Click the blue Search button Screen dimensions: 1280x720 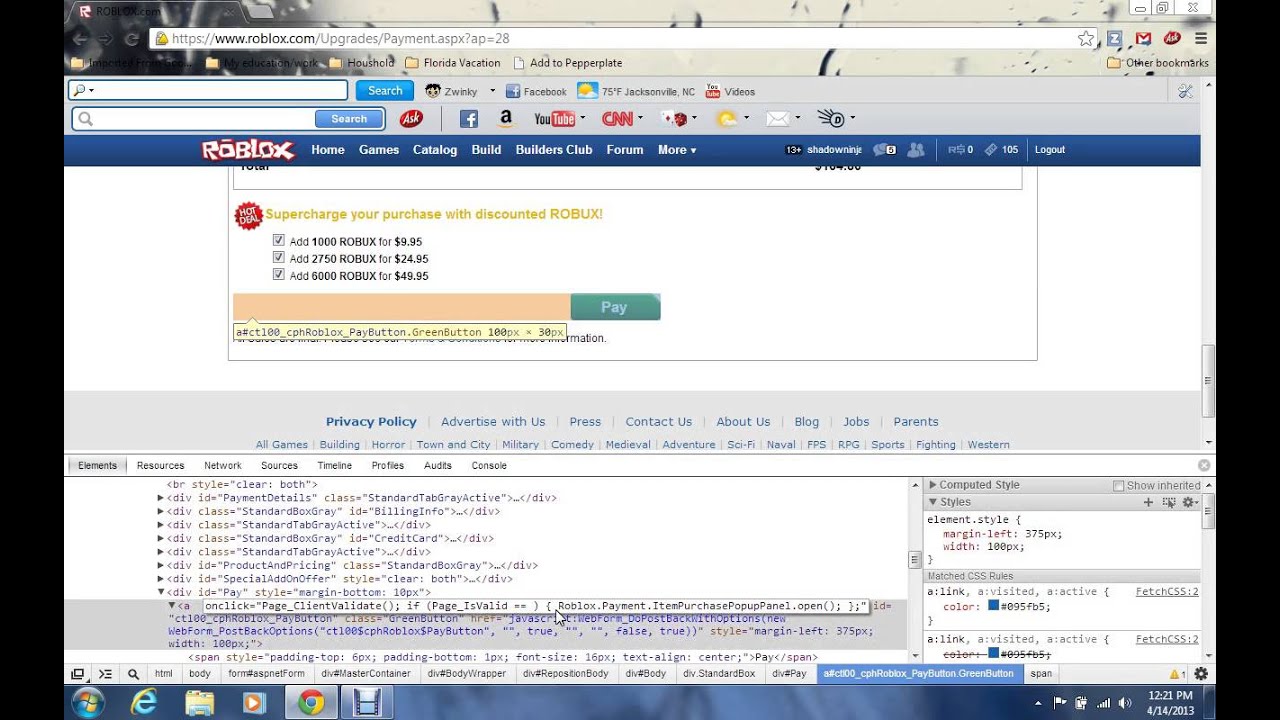tap(385, 91)
